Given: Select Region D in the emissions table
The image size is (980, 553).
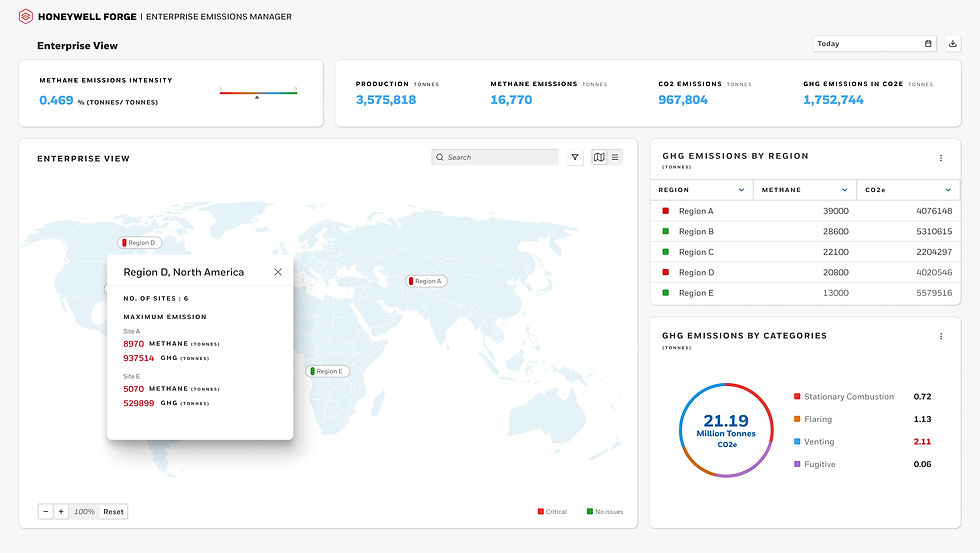Looking at the screenshot, I should 805,272.
